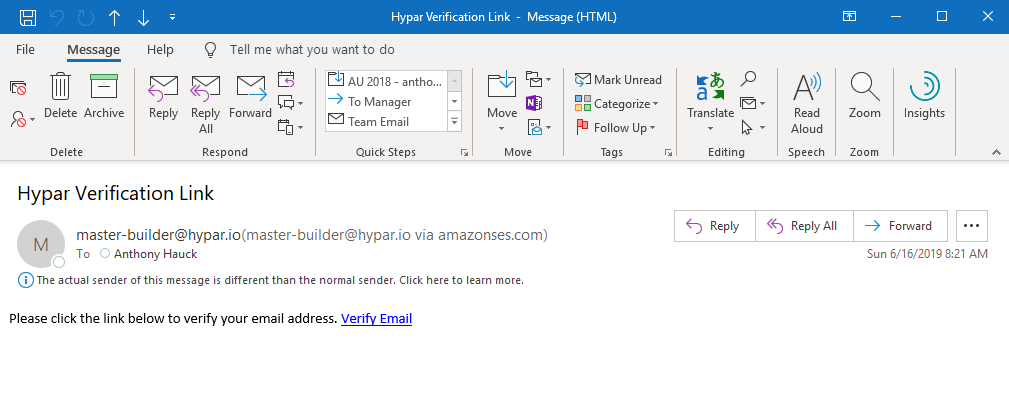Open the File menu
1009x409 pixels.
coord(25,50)
